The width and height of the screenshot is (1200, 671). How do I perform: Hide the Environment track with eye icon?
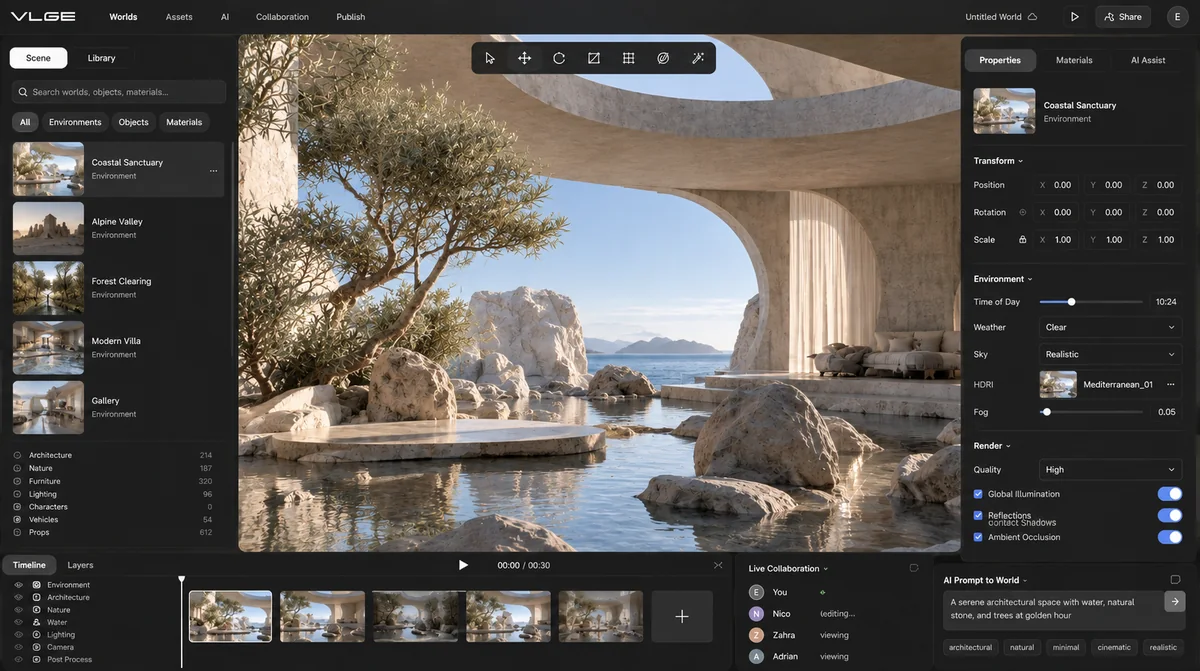coord(18,585)
